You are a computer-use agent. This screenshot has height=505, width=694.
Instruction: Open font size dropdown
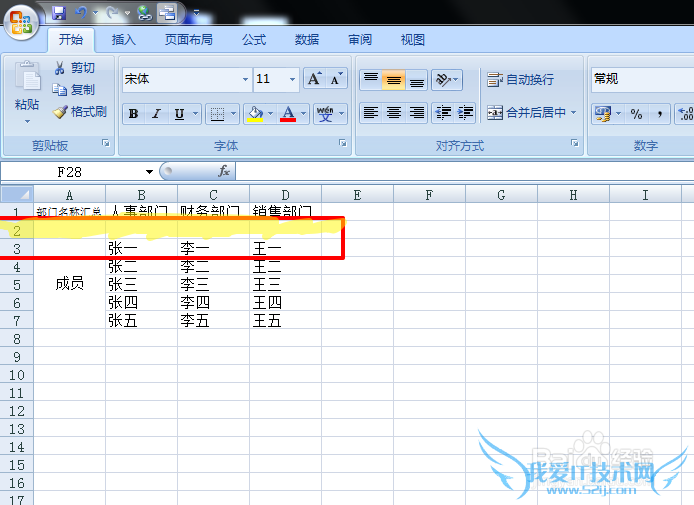tap(292, 80)
